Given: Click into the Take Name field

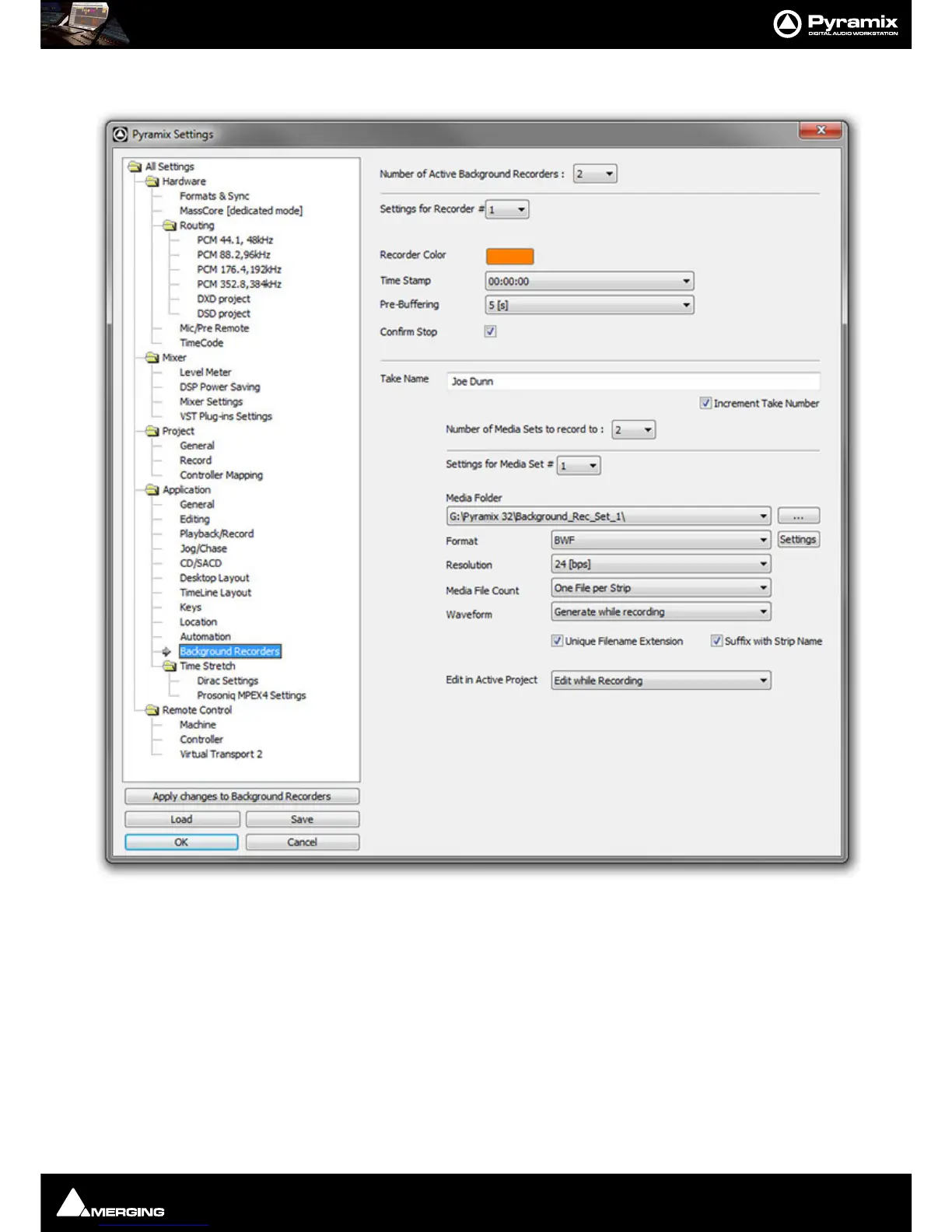Looking at the screenshot, I should pos(633,381).
